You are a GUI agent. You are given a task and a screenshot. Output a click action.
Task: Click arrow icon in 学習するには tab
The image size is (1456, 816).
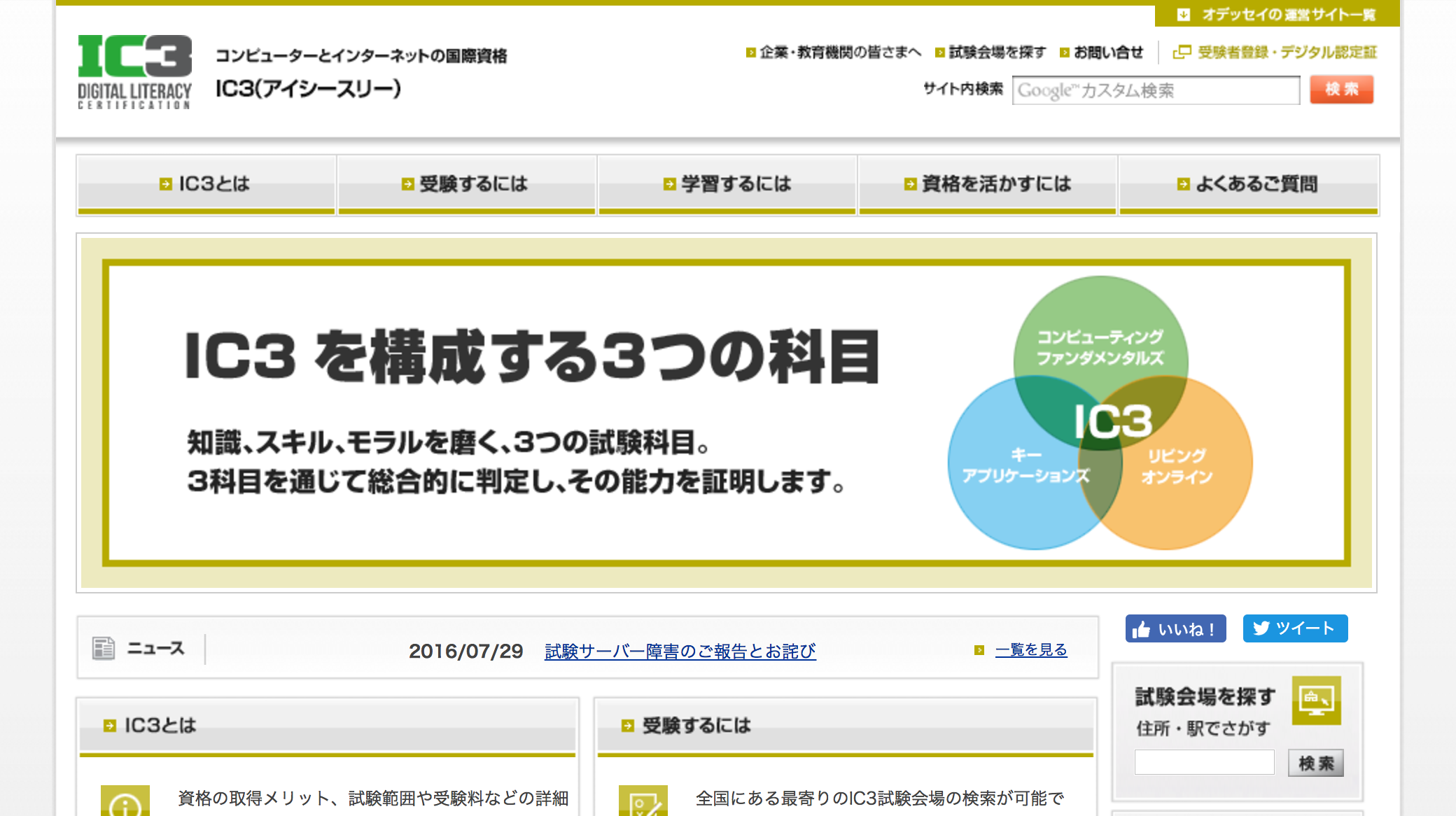tap(669, 184)
